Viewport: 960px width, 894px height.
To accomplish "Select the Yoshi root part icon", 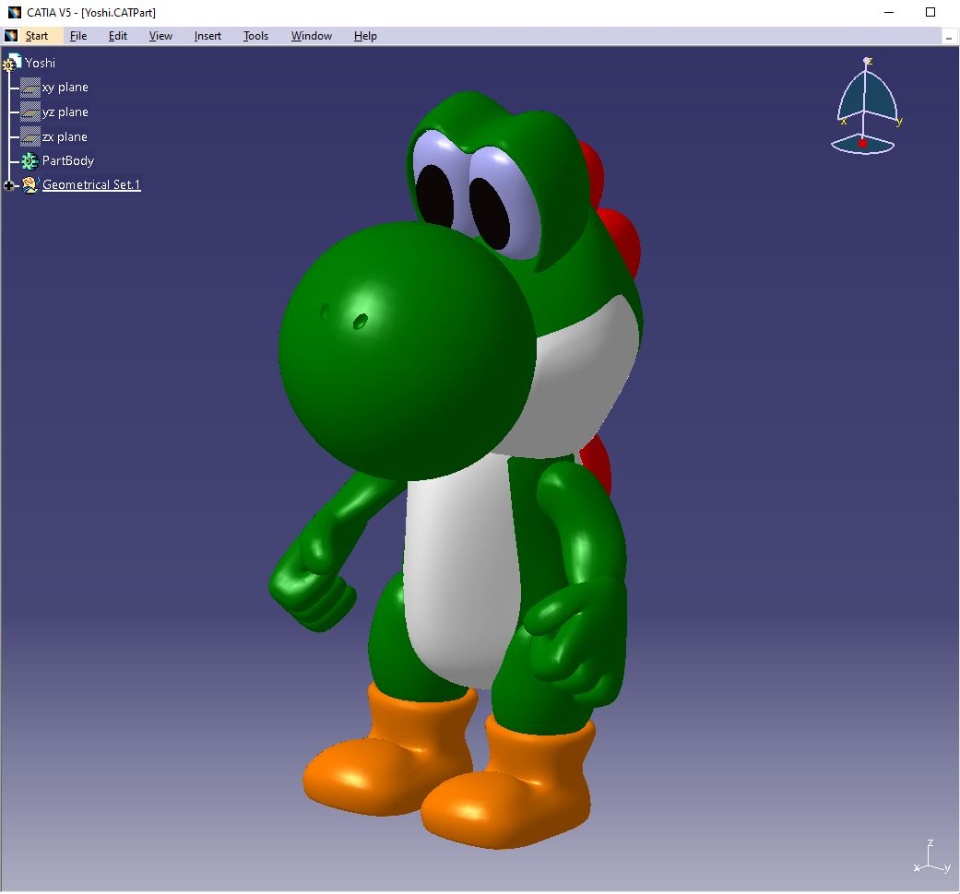I will pyautogui.click(x=12, y=62).
